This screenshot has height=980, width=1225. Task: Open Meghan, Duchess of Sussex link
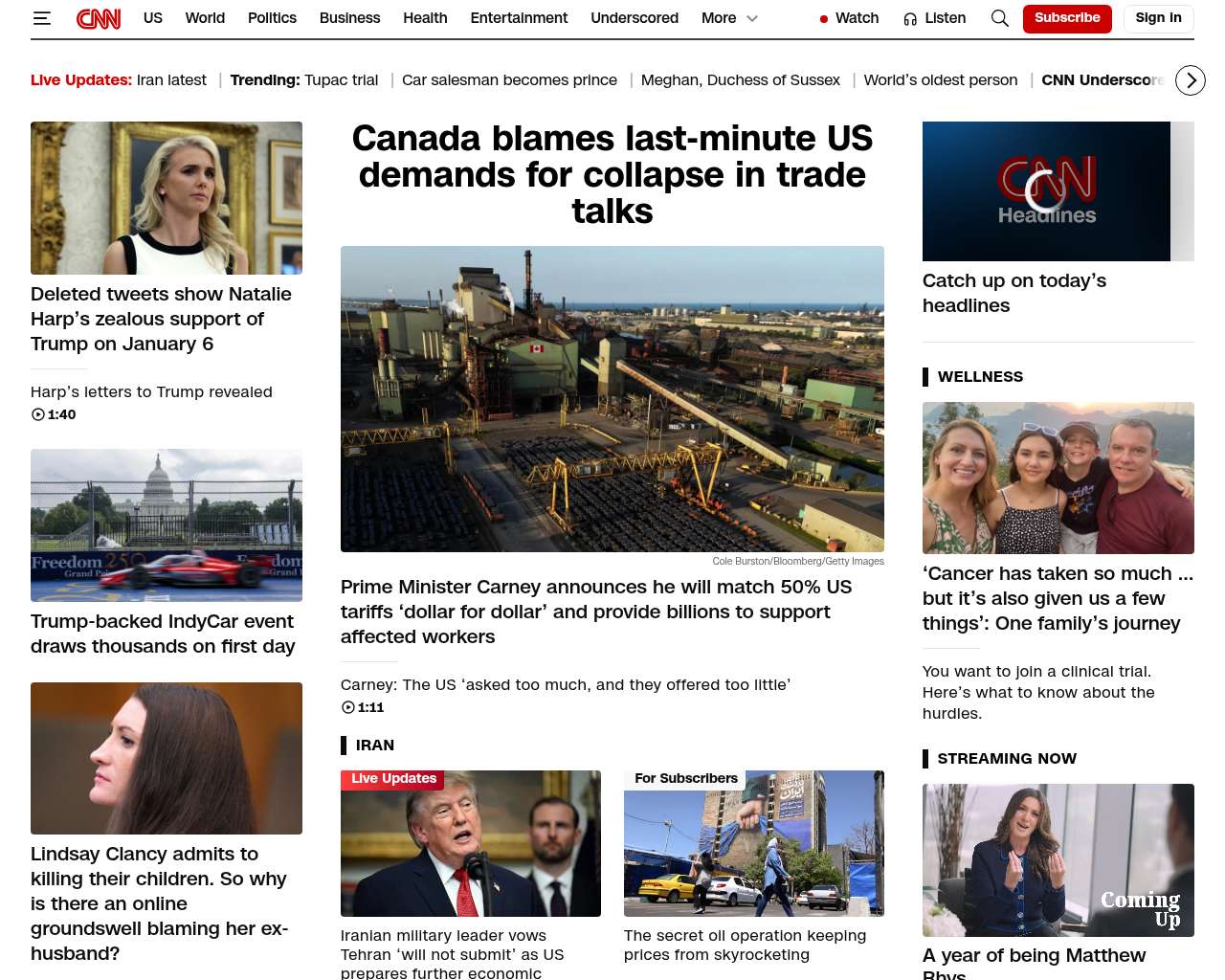[x=741, y=80]
